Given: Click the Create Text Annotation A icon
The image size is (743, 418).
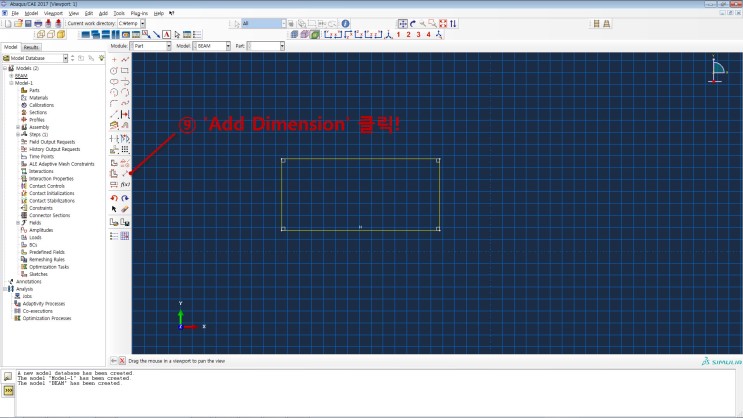Looking at the screenshot, I should click(x=166, y=35).
